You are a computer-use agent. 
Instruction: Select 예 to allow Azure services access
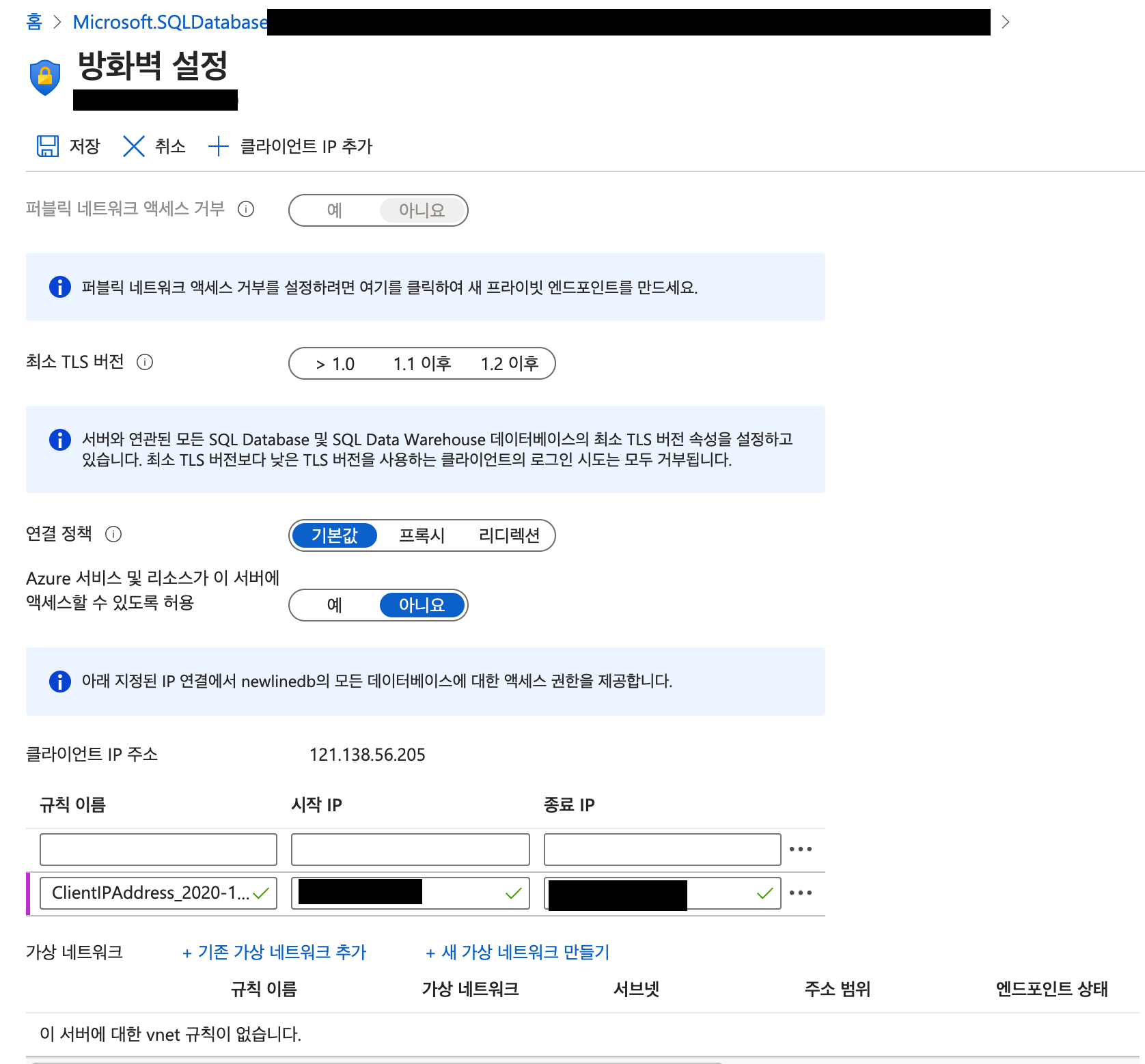click(x=335, y=605)
